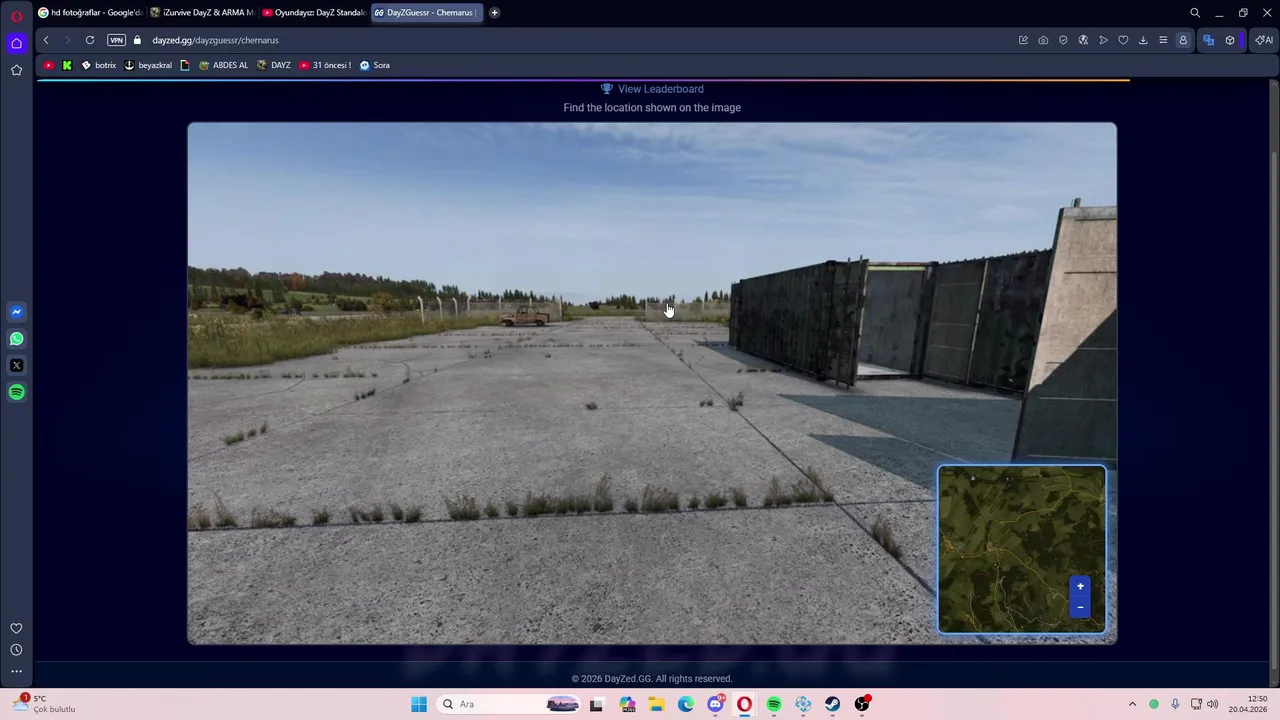
Task: Open the Opera AI assistant button
Action: (x=1264, y=40)
